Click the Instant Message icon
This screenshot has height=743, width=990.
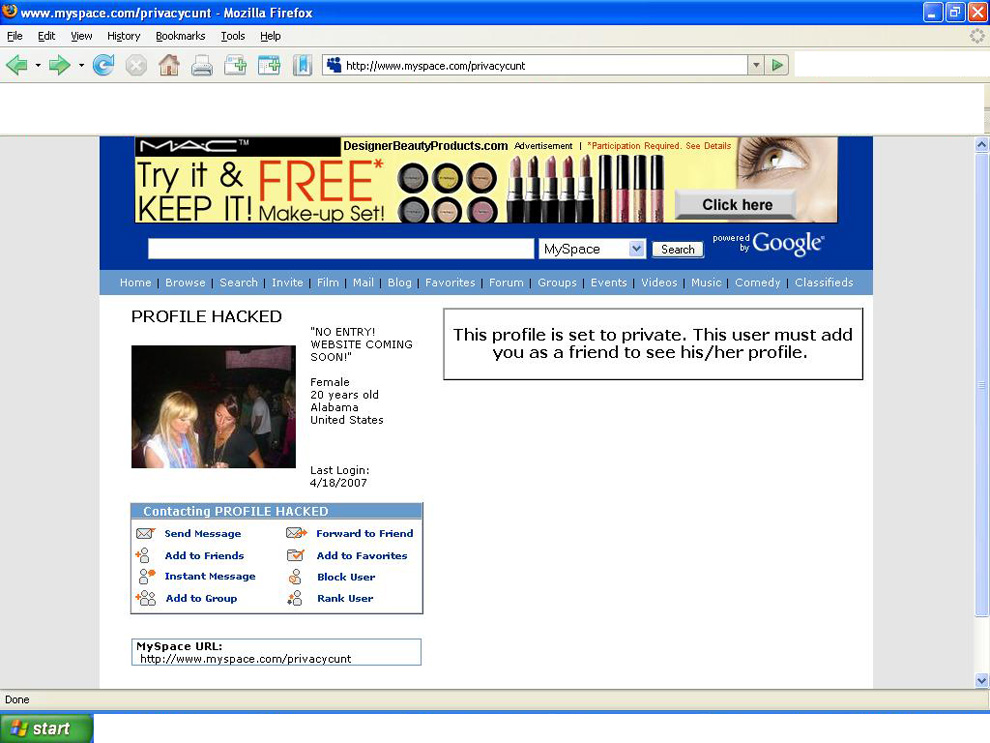(146, 576)
